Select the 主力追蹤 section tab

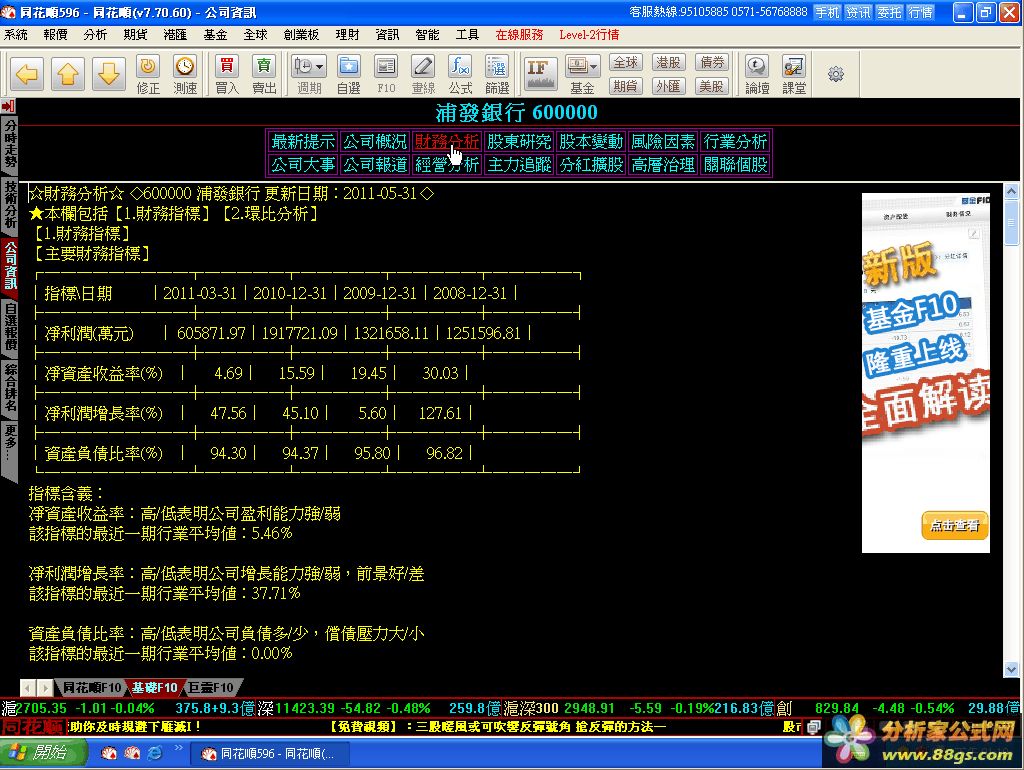(x=519, y=165)
